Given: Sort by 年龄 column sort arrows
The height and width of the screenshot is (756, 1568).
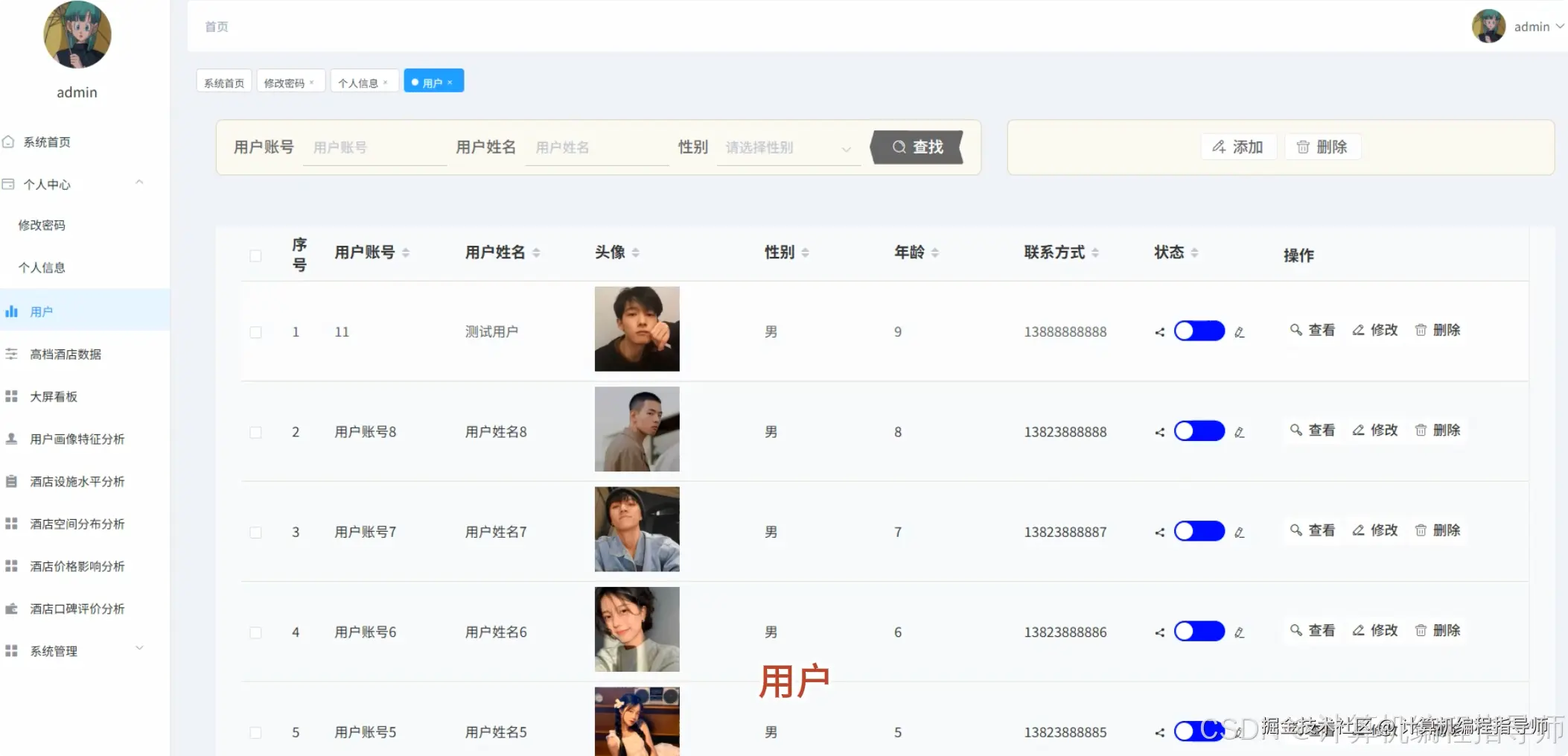Looking at the screenshot, I should pos(934,253).
